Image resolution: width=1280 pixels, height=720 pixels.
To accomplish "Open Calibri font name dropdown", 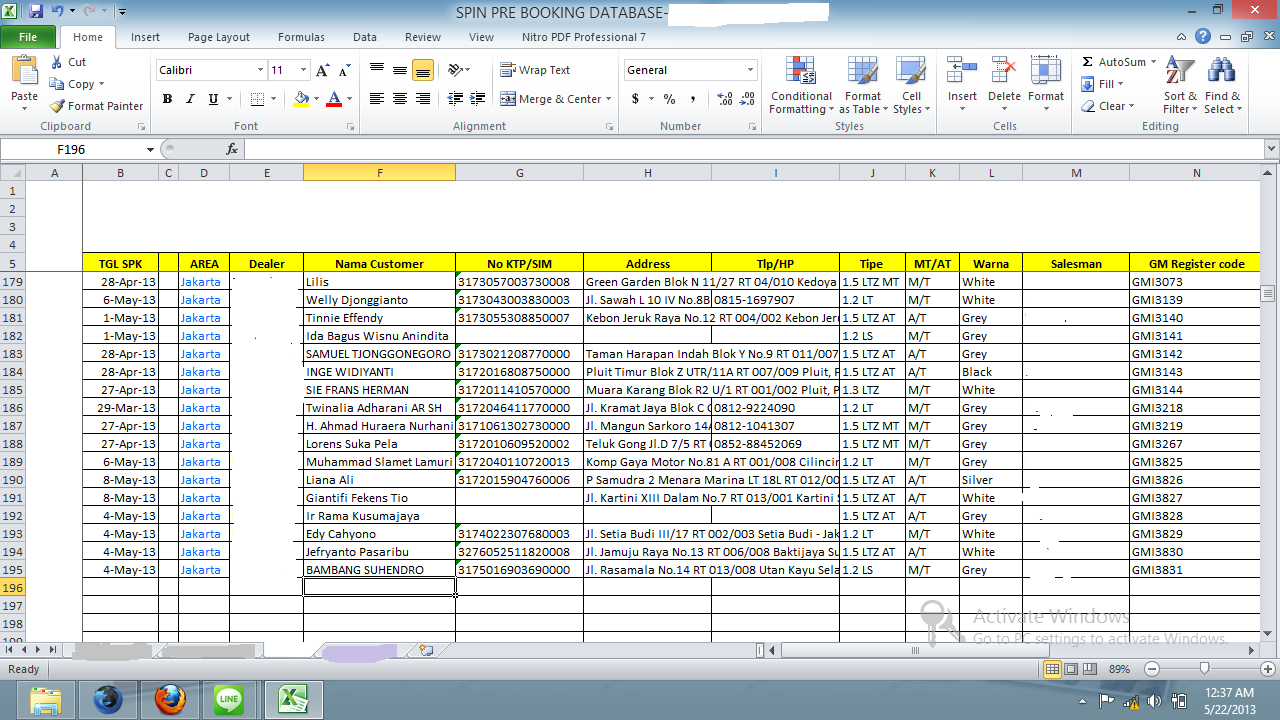I will click(x=260, y=70).
